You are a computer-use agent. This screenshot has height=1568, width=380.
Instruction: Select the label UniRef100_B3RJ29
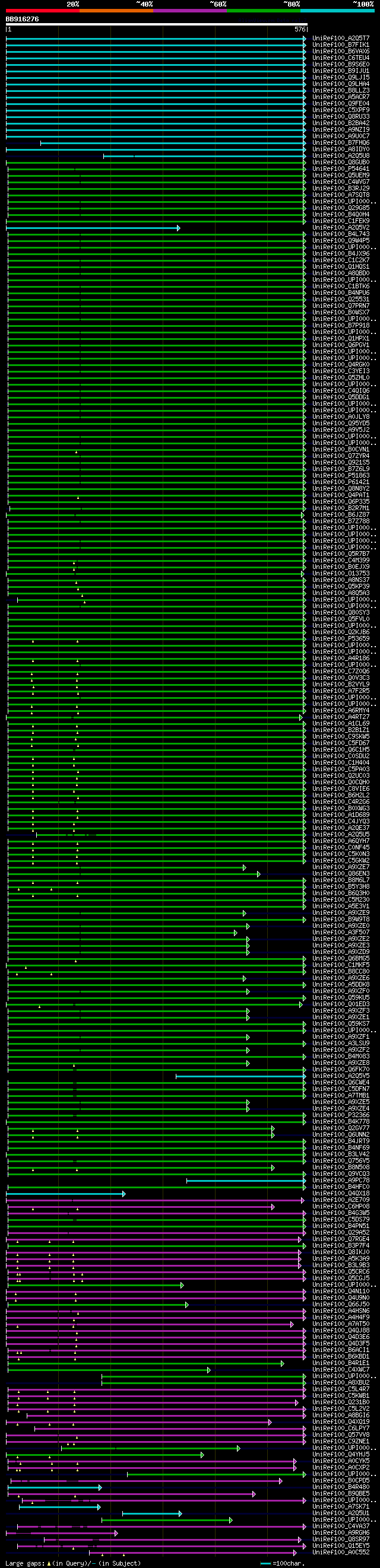point(341,189)
